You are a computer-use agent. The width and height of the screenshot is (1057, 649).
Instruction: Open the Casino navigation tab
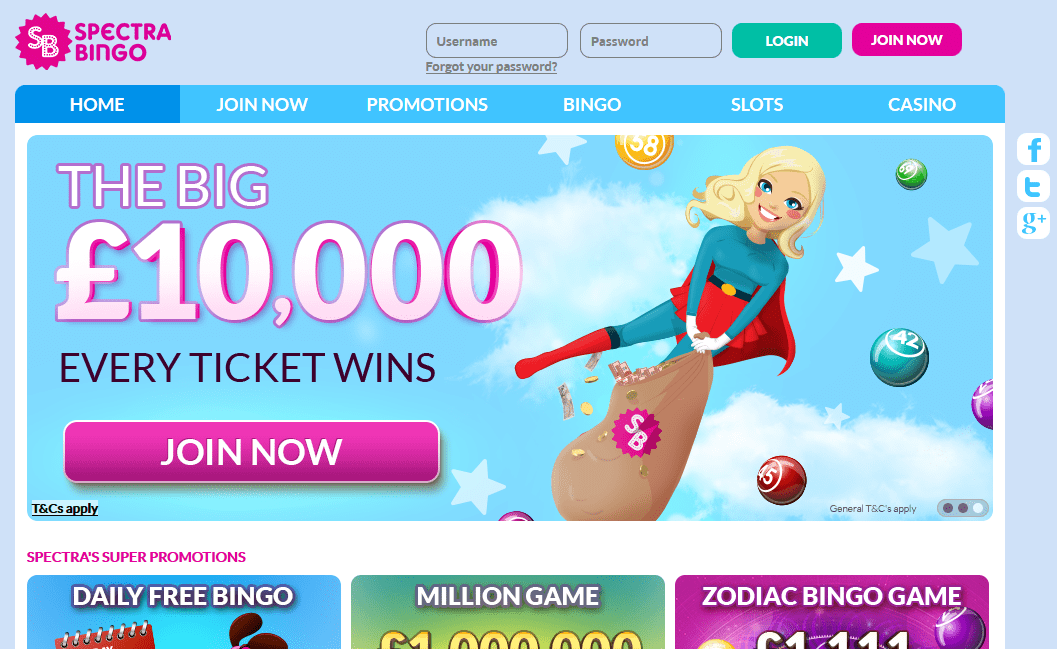922,104
